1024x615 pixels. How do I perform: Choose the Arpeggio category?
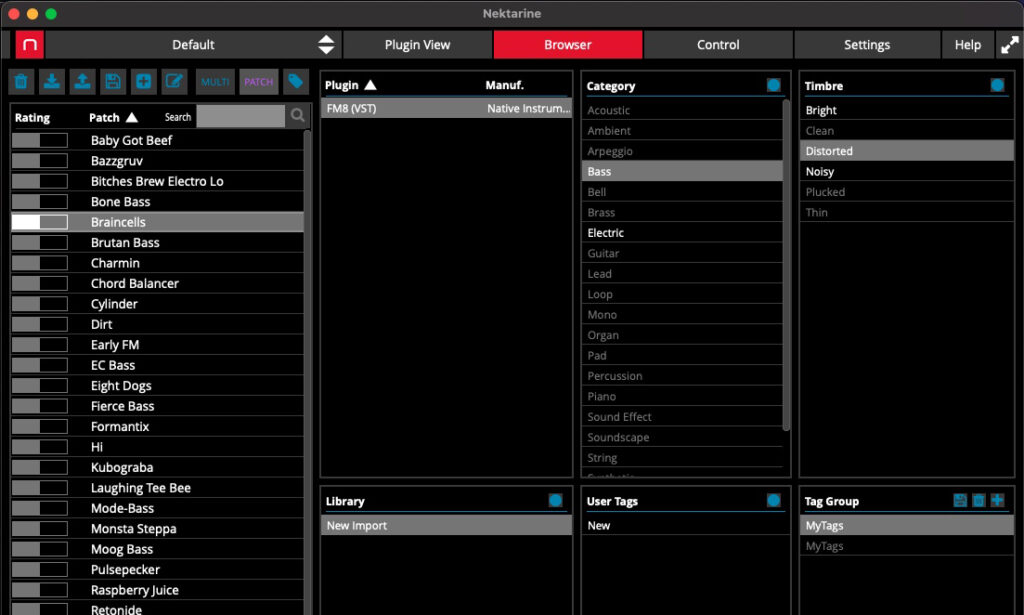[682, 151]
